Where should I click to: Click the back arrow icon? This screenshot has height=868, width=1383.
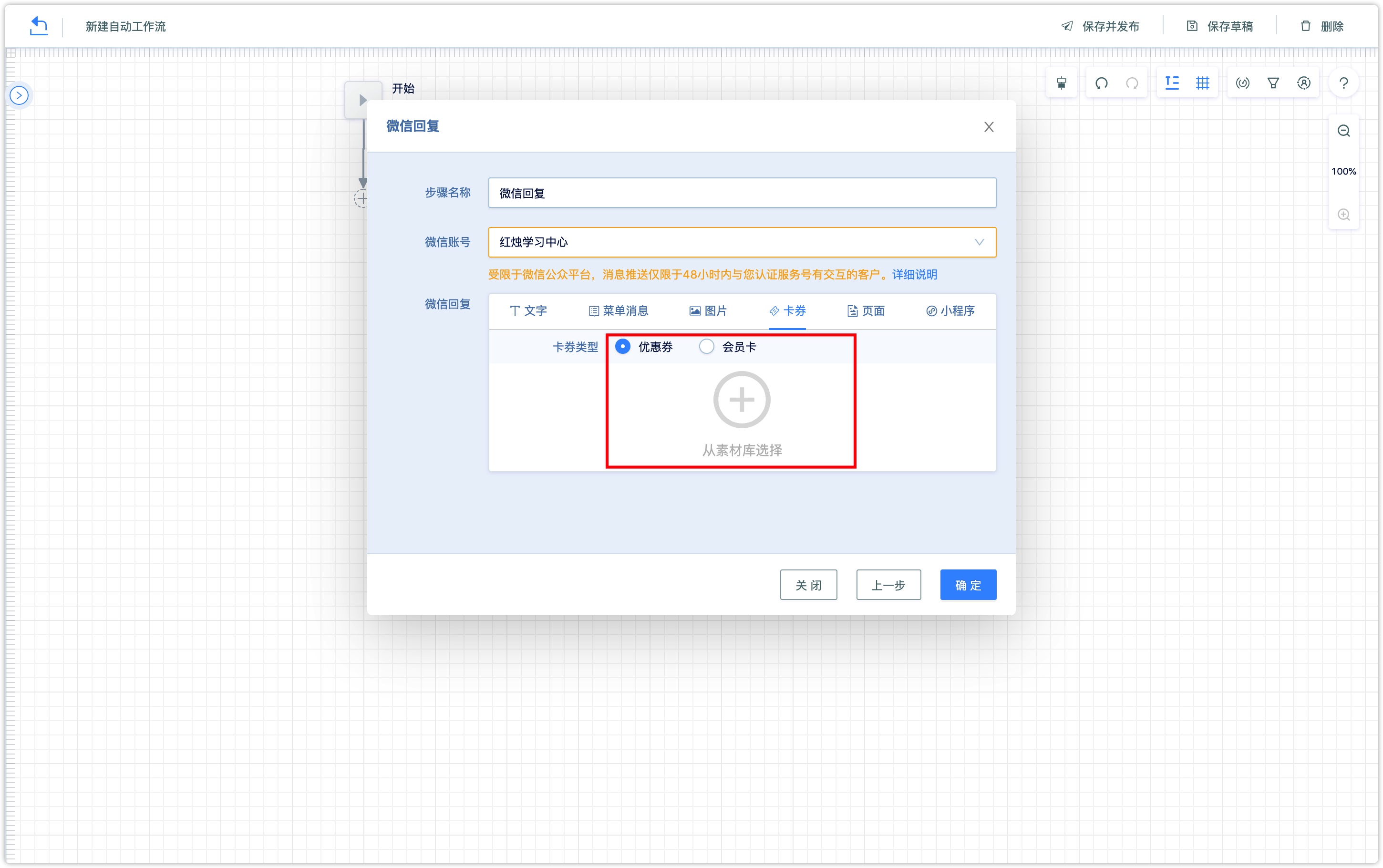click(39, 26)
